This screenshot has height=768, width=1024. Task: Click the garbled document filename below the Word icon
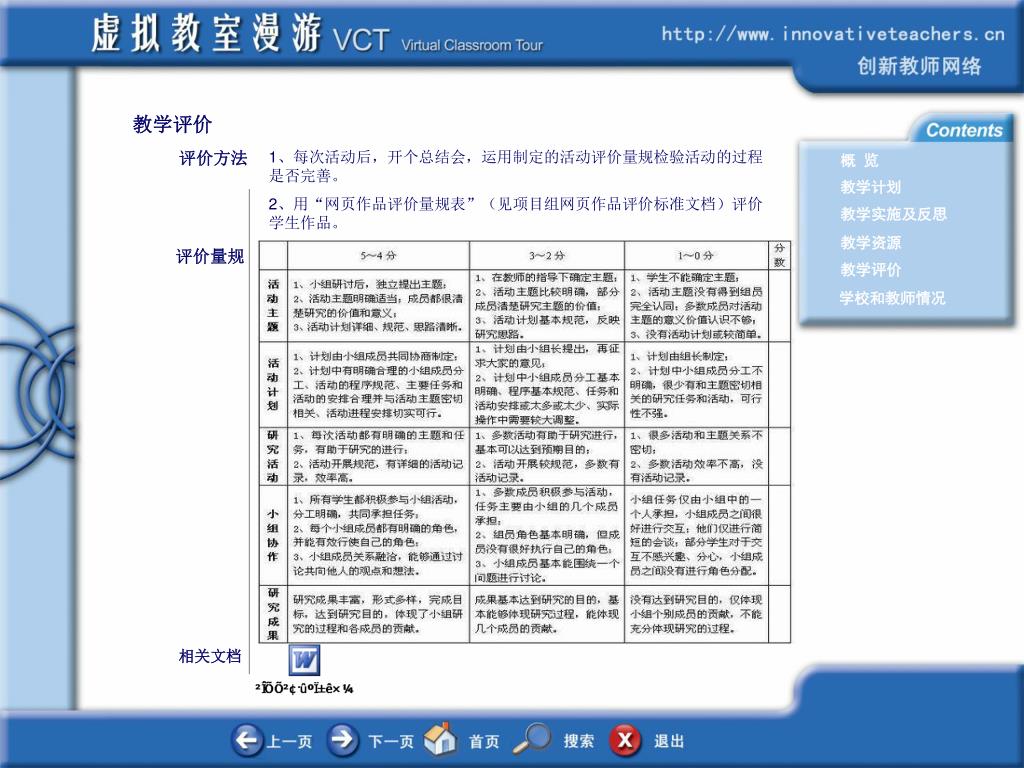(304, 688)
